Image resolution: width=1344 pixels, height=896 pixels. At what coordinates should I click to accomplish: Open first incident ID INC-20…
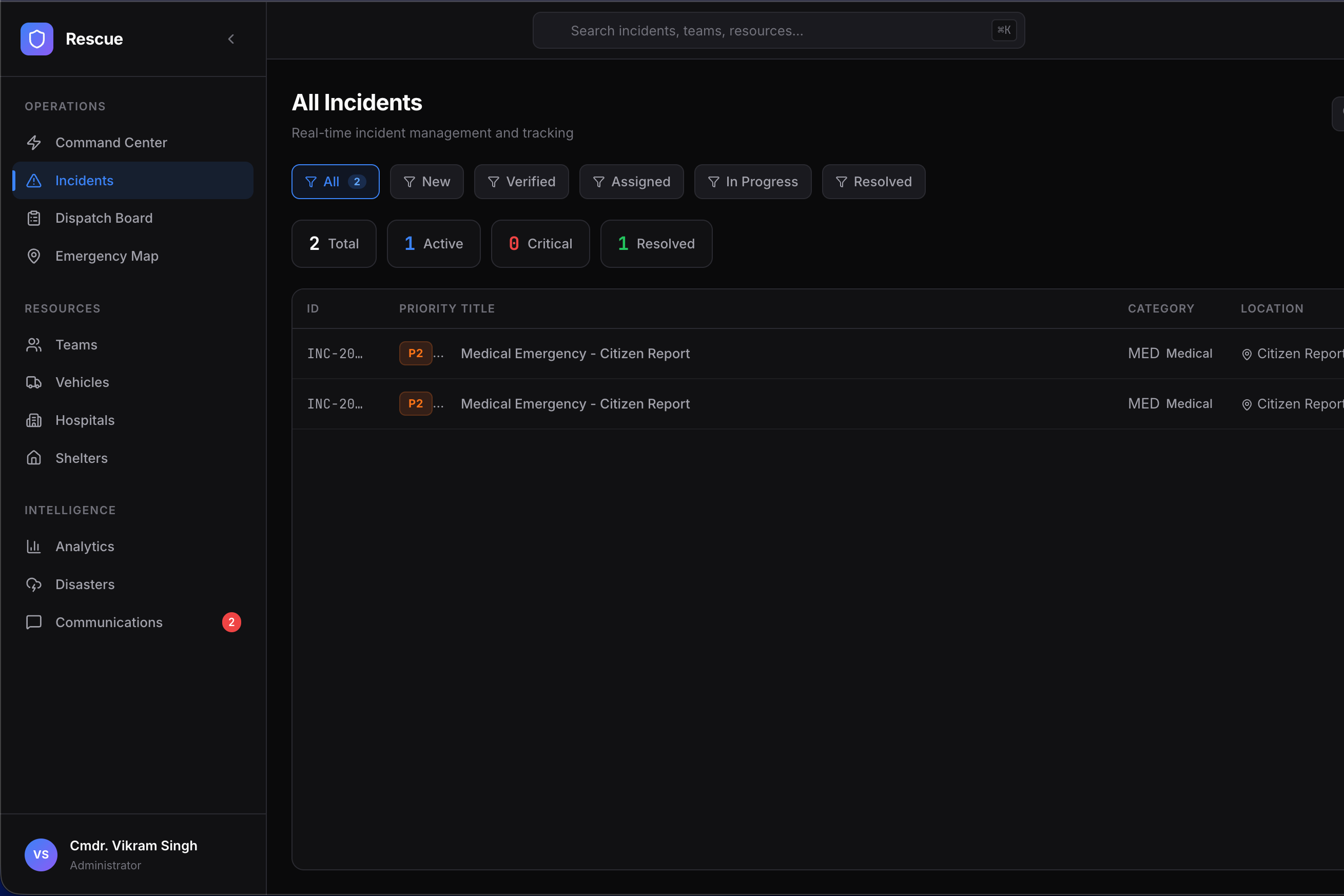335,354
